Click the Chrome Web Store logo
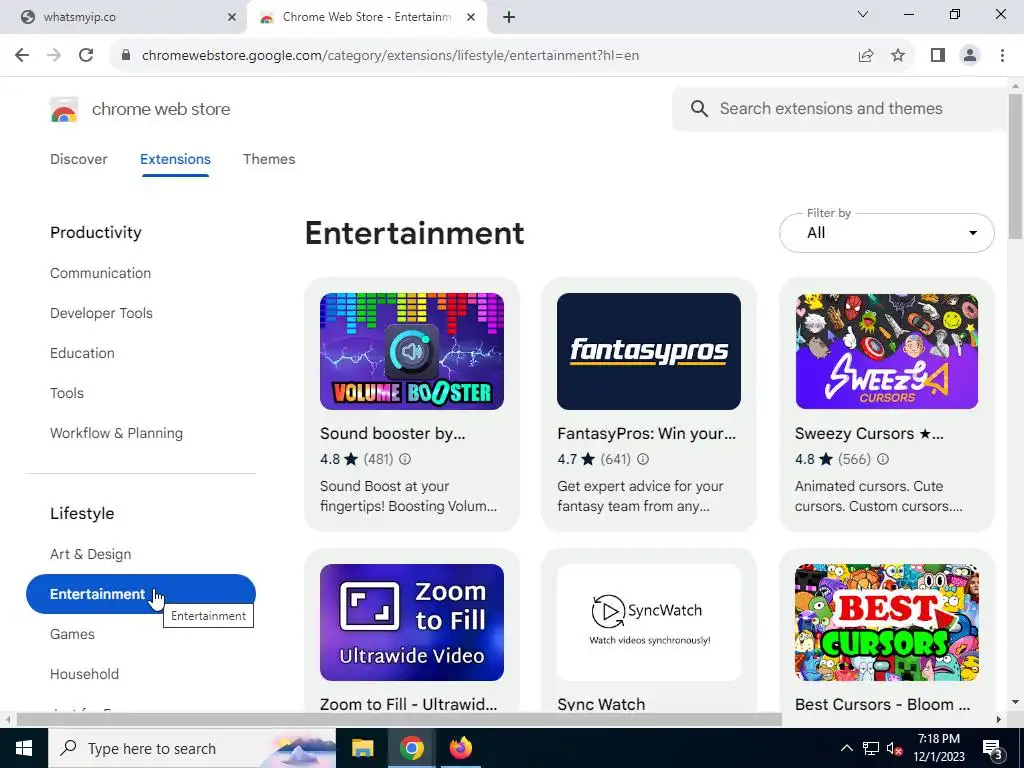This screenshot has height=768, width=1024. coord(64,110)
